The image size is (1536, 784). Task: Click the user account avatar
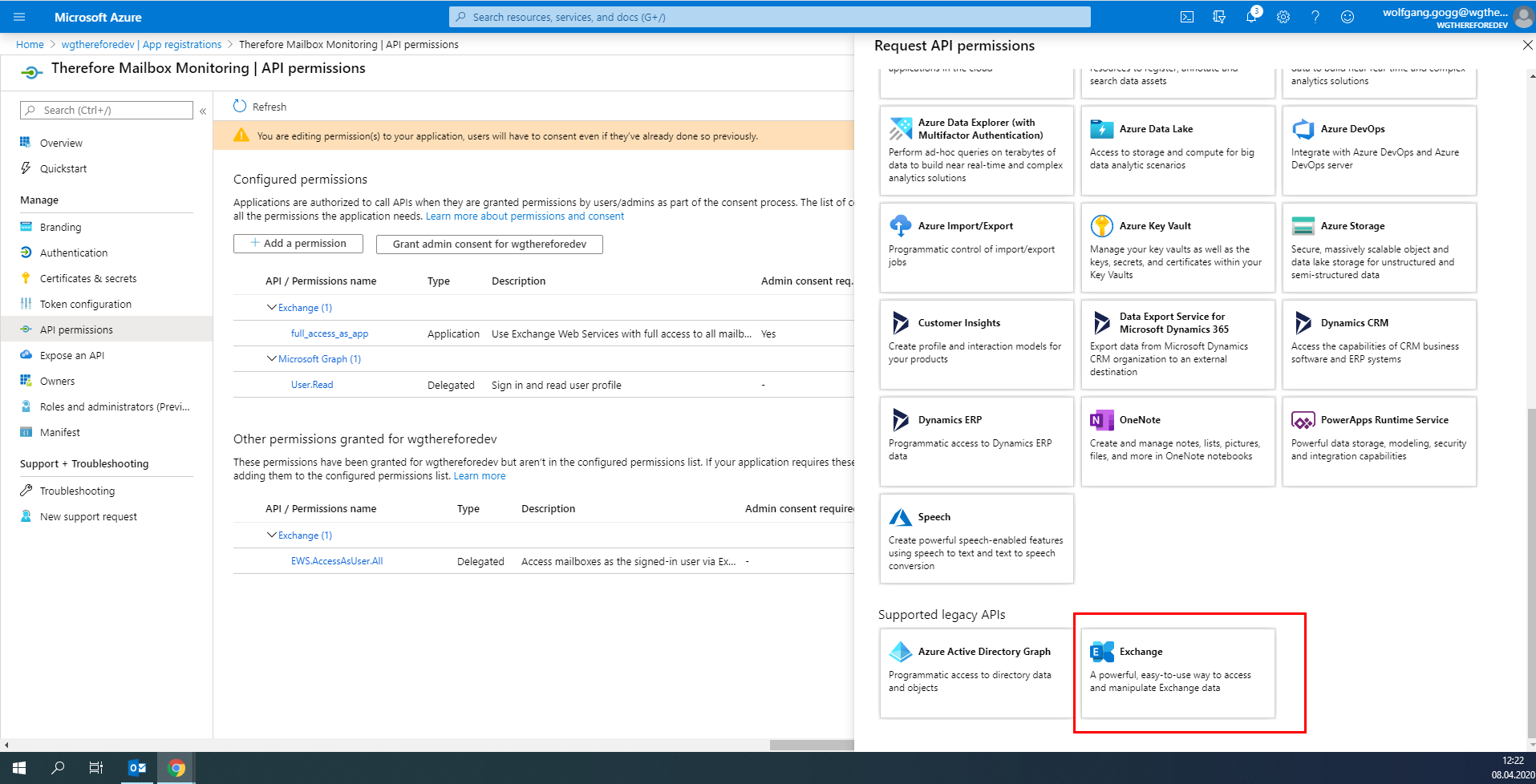coord(1523,17)
